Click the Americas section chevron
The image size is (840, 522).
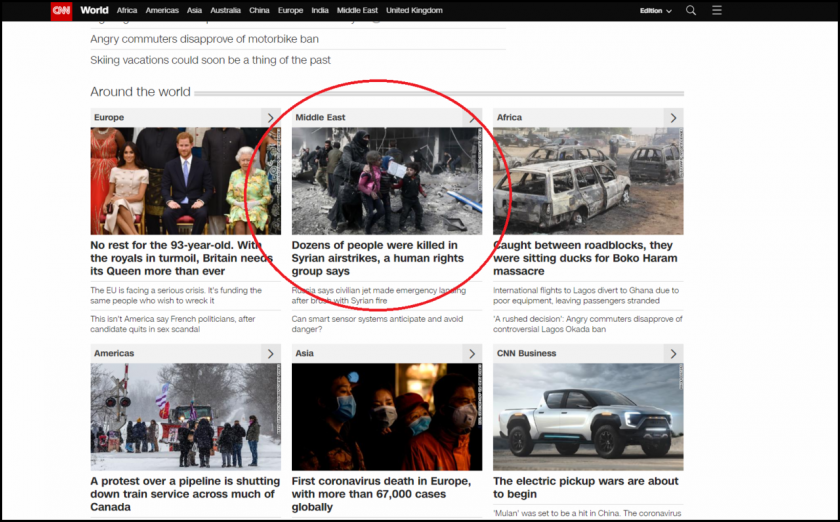(x=270, y=354)
